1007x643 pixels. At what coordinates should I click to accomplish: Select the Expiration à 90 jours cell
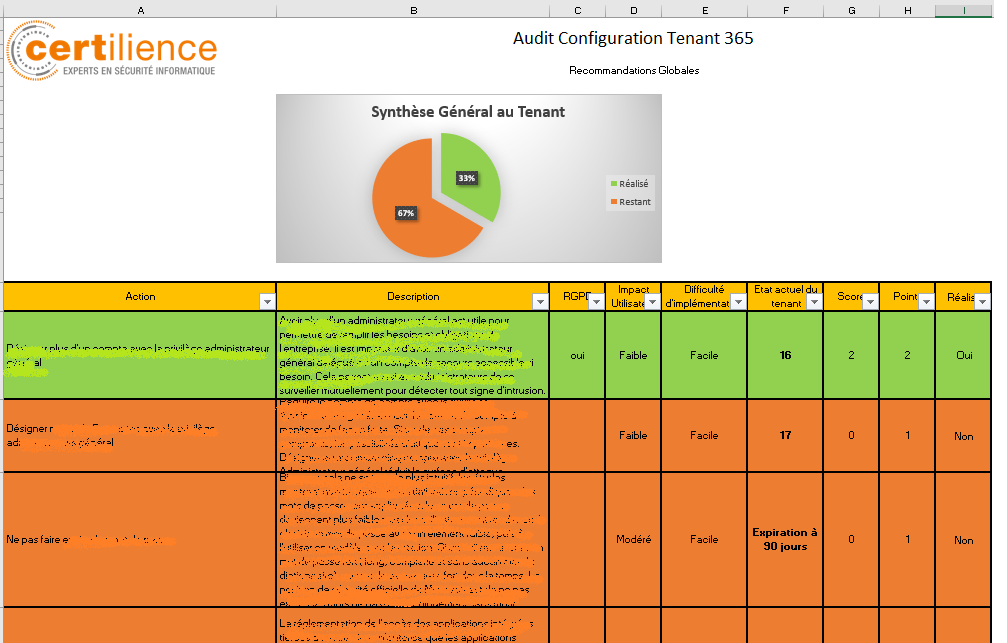pyautogui.click(x=785, y=540)
